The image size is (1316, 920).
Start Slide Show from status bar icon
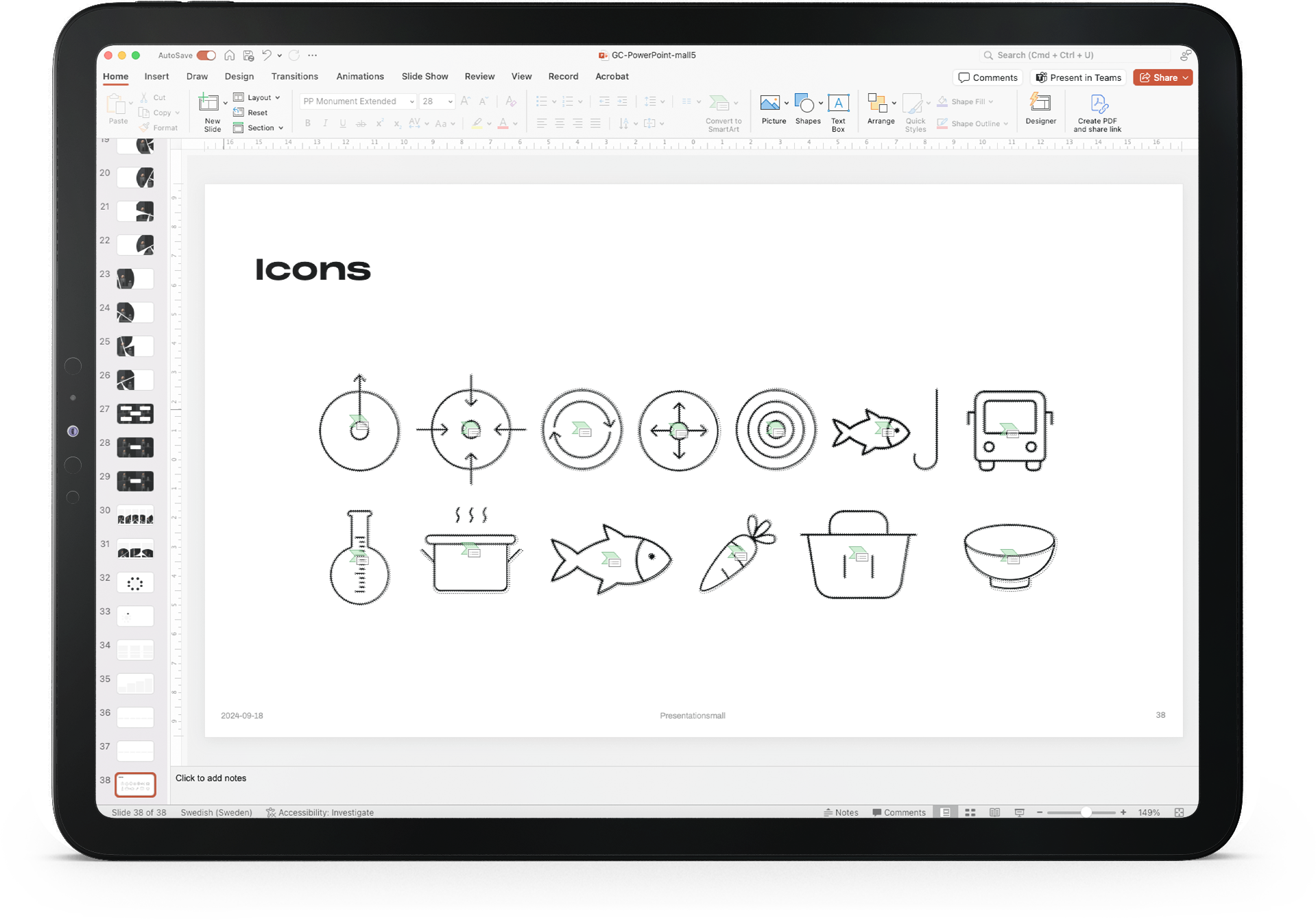(x=1019, y=812)
